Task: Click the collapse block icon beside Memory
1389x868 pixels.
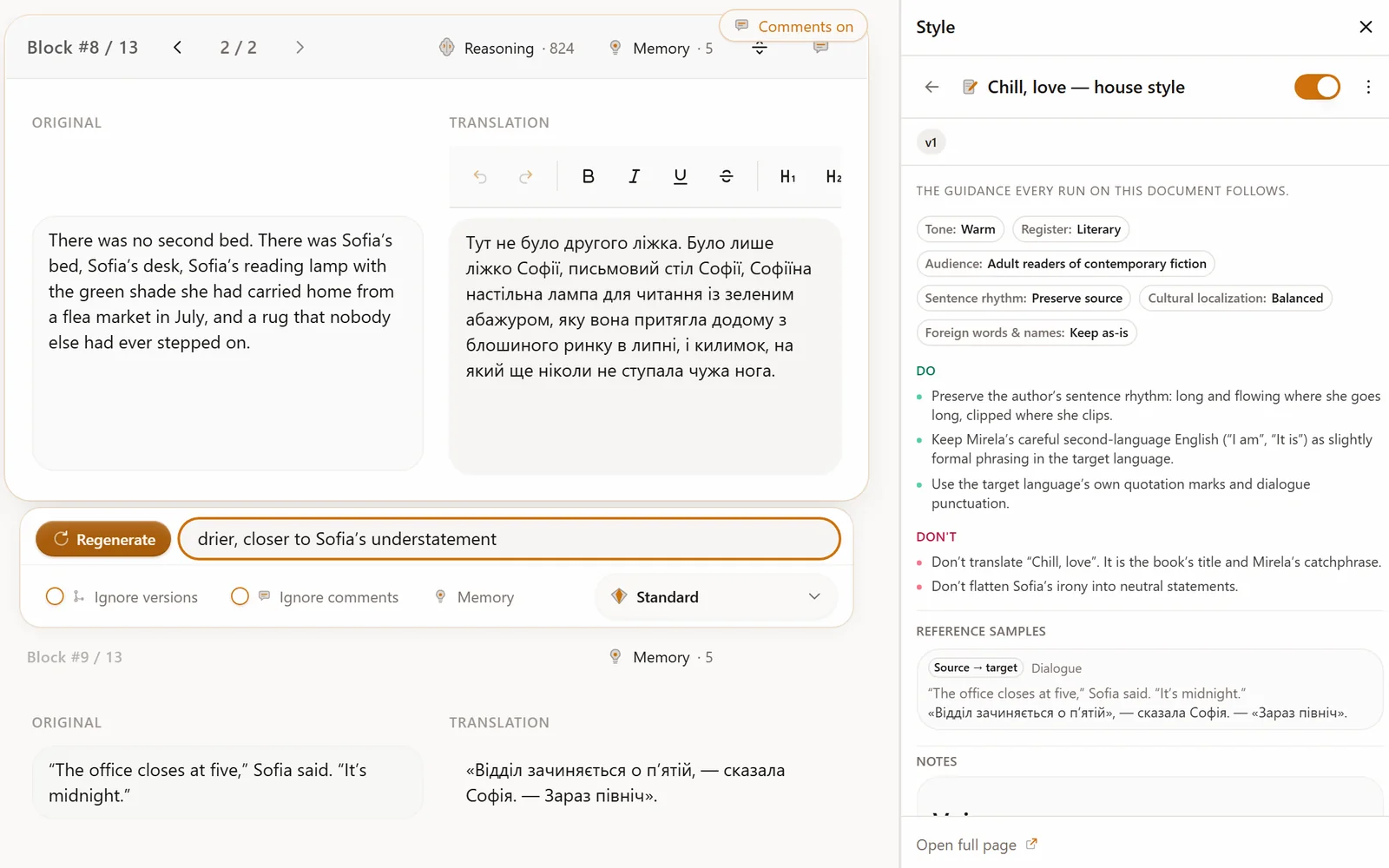Action: click(760, 49)
